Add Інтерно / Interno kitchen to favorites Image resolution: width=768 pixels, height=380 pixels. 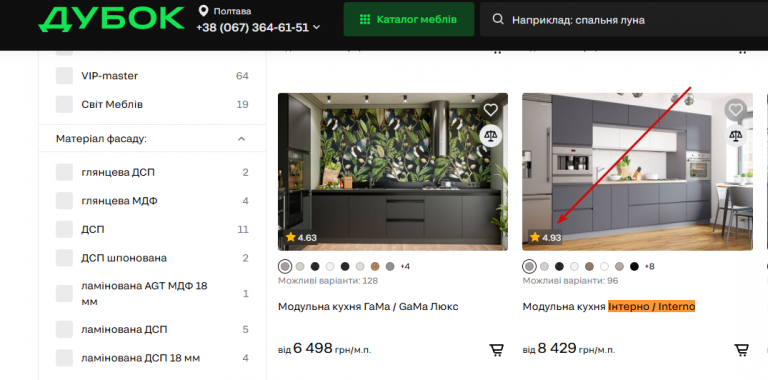735,110
